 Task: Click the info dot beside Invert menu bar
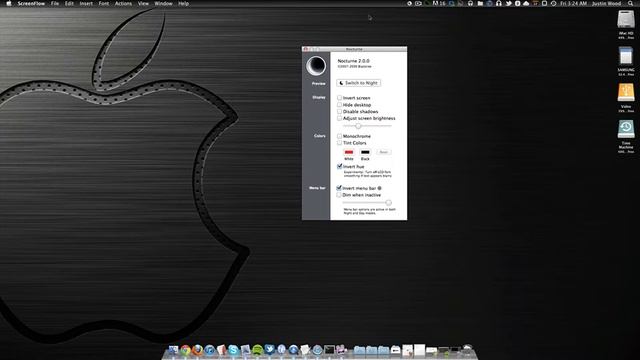(380, 188)
